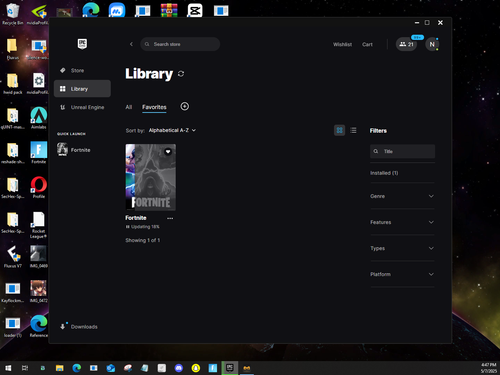Toggle the Installed (1) filter

click(x=384, y=173)
